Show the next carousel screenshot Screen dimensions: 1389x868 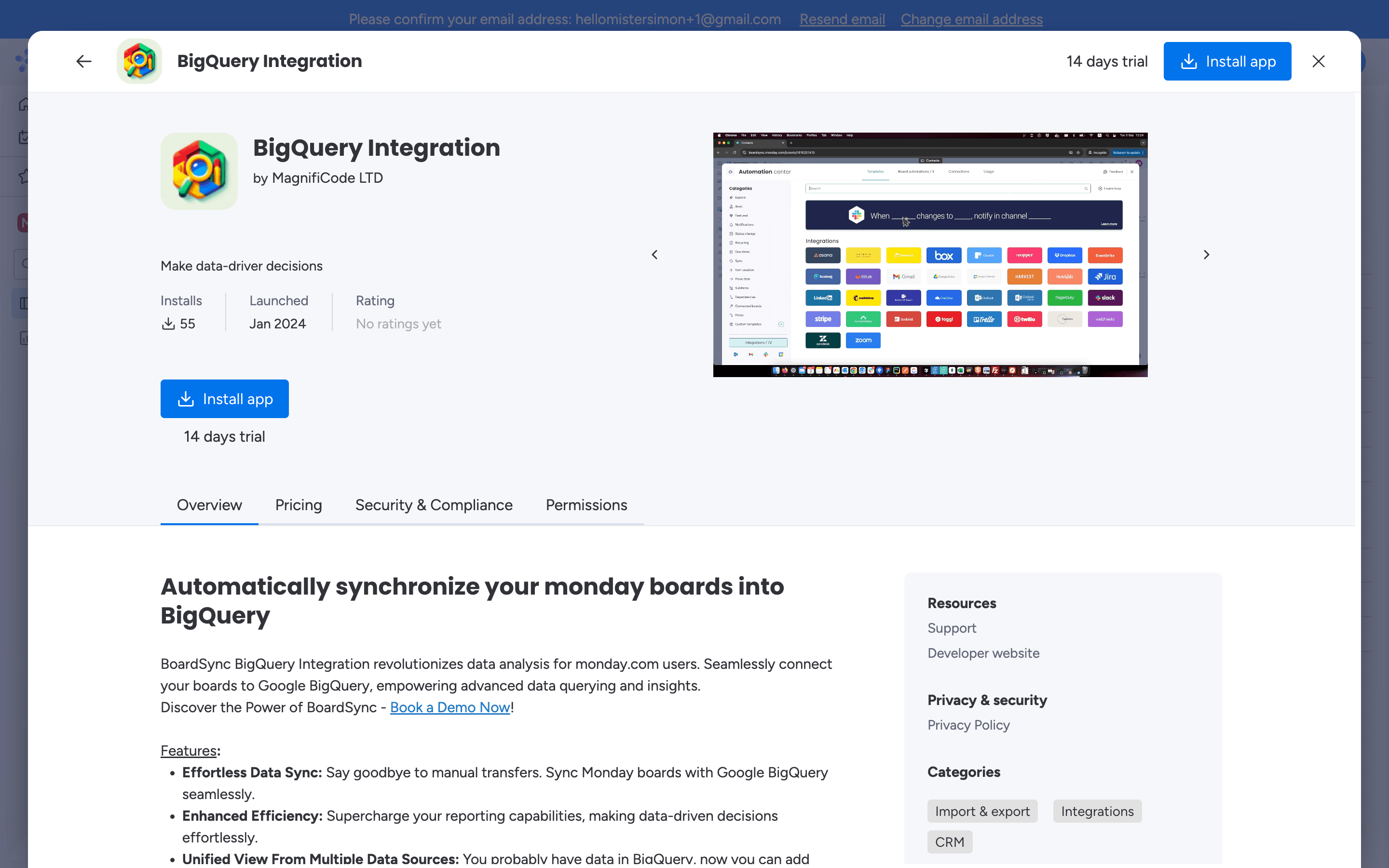coord(1206,255)
